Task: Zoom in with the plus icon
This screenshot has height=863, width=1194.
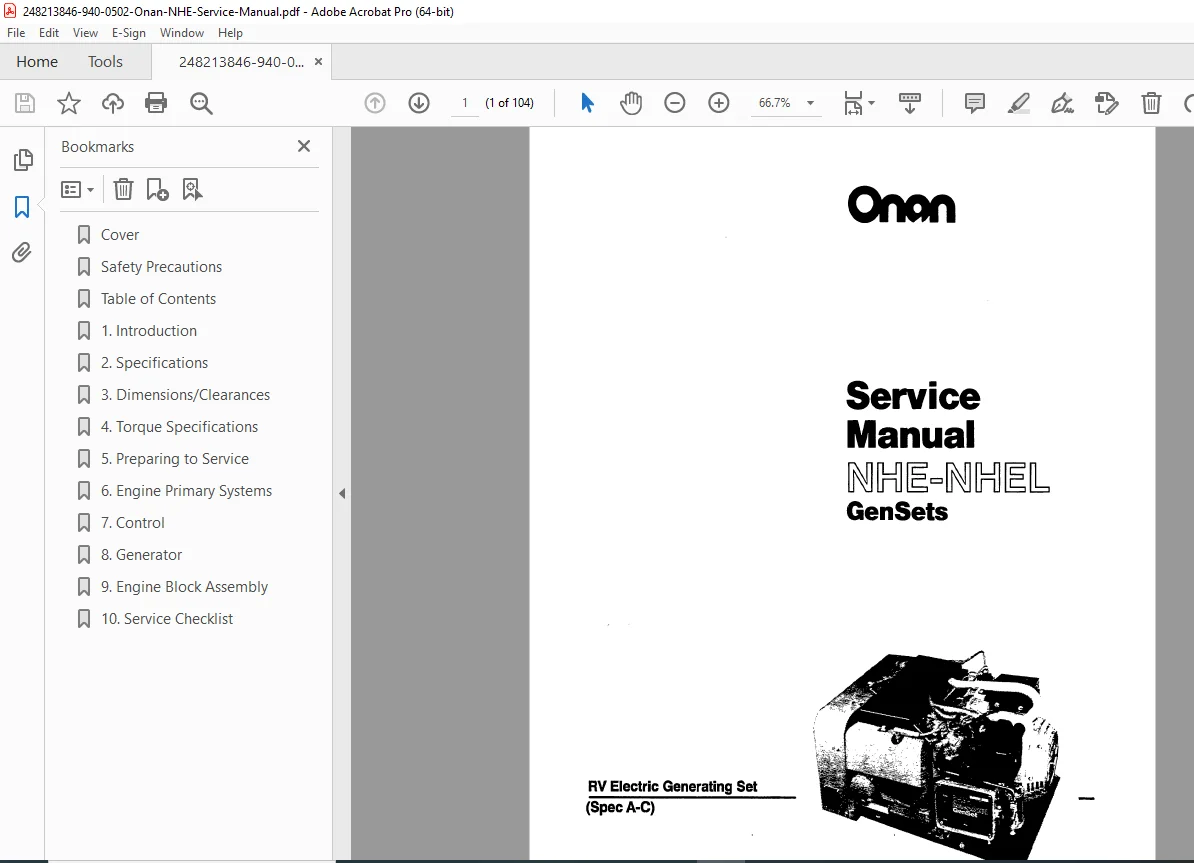Action: (x=719, y=103)
